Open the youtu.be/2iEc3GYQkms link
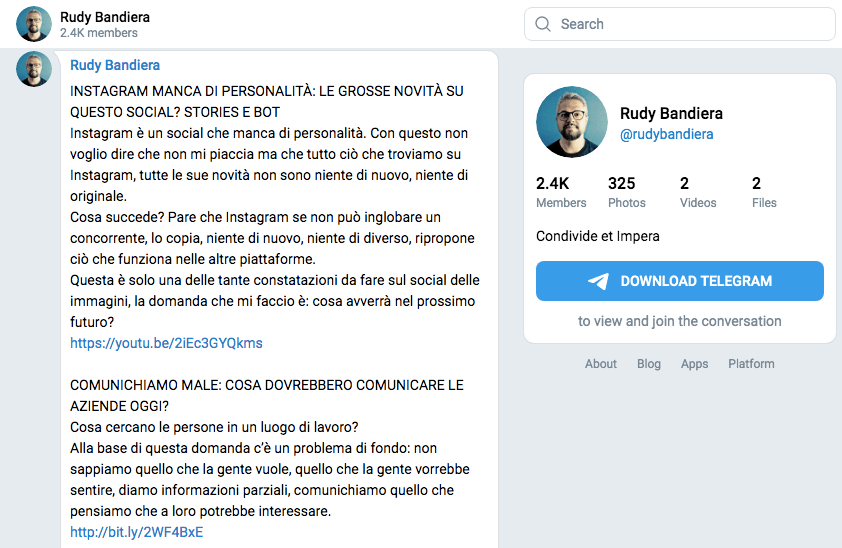842x548 pixels. coord(166,343)
